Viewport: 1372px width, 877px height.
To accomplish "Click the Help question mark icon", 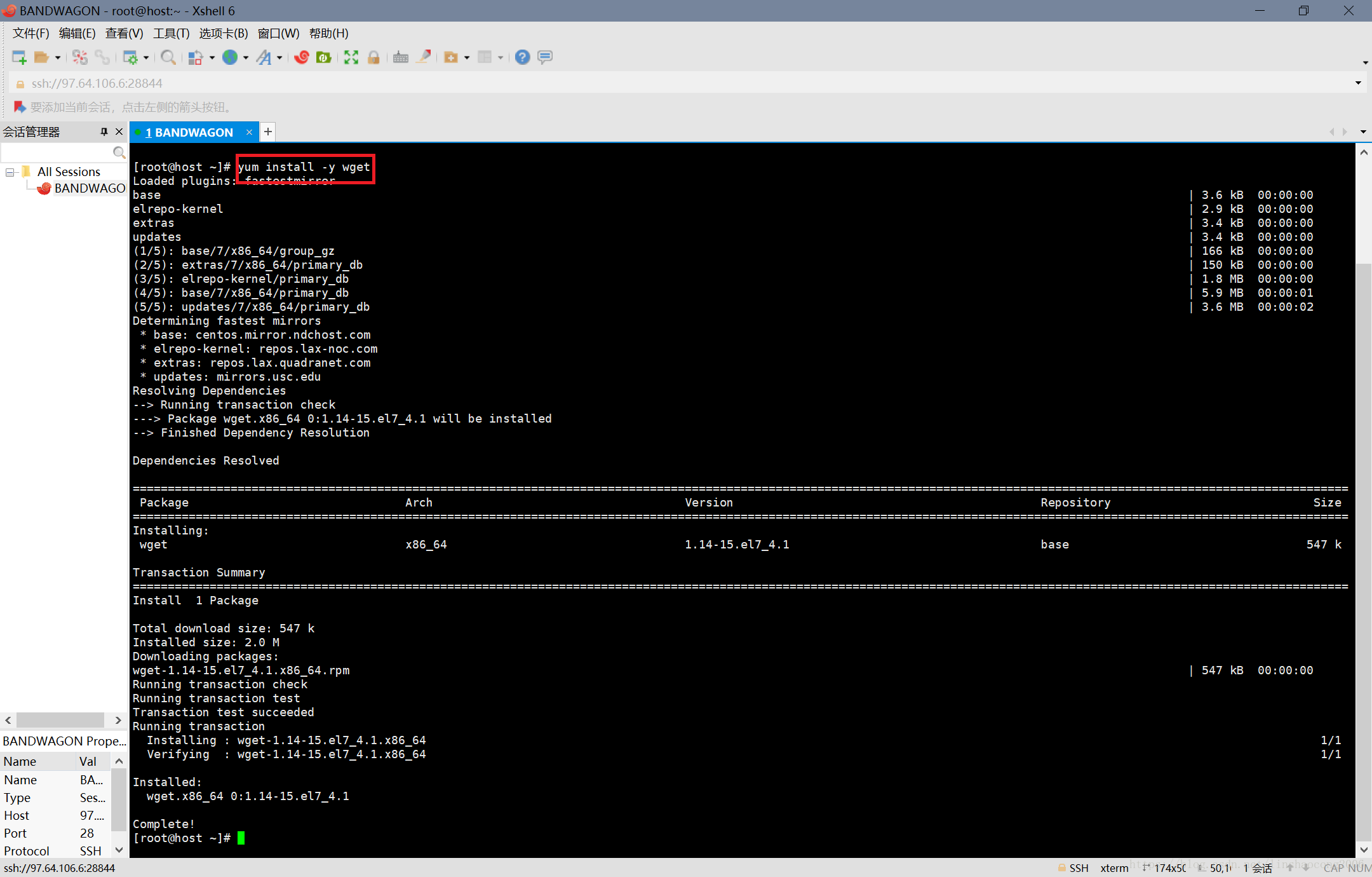I will pos(522,57).
